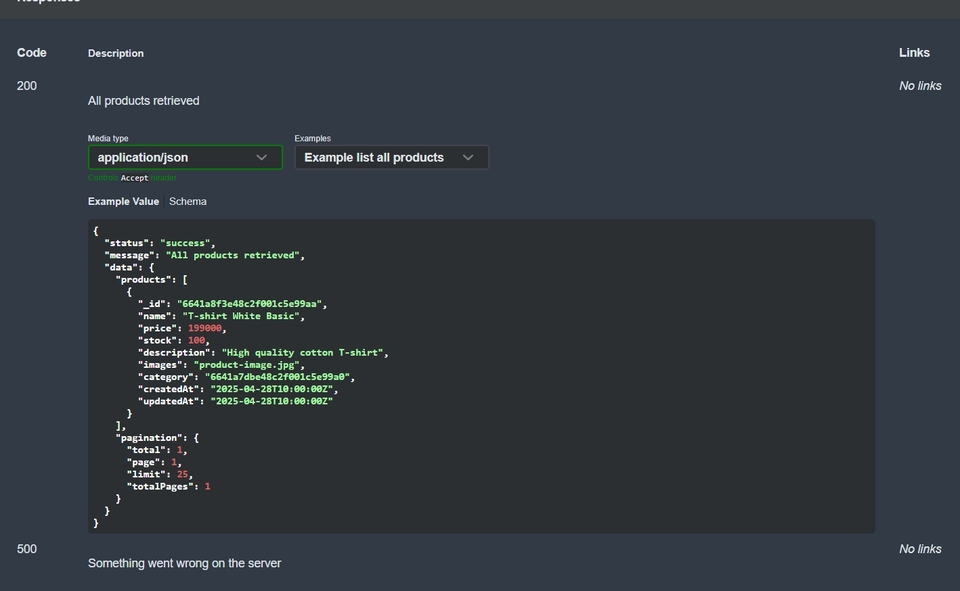Click the "data" key in the JSON
This screenshot has width=960, height=591.
click(x=122, y=268)
